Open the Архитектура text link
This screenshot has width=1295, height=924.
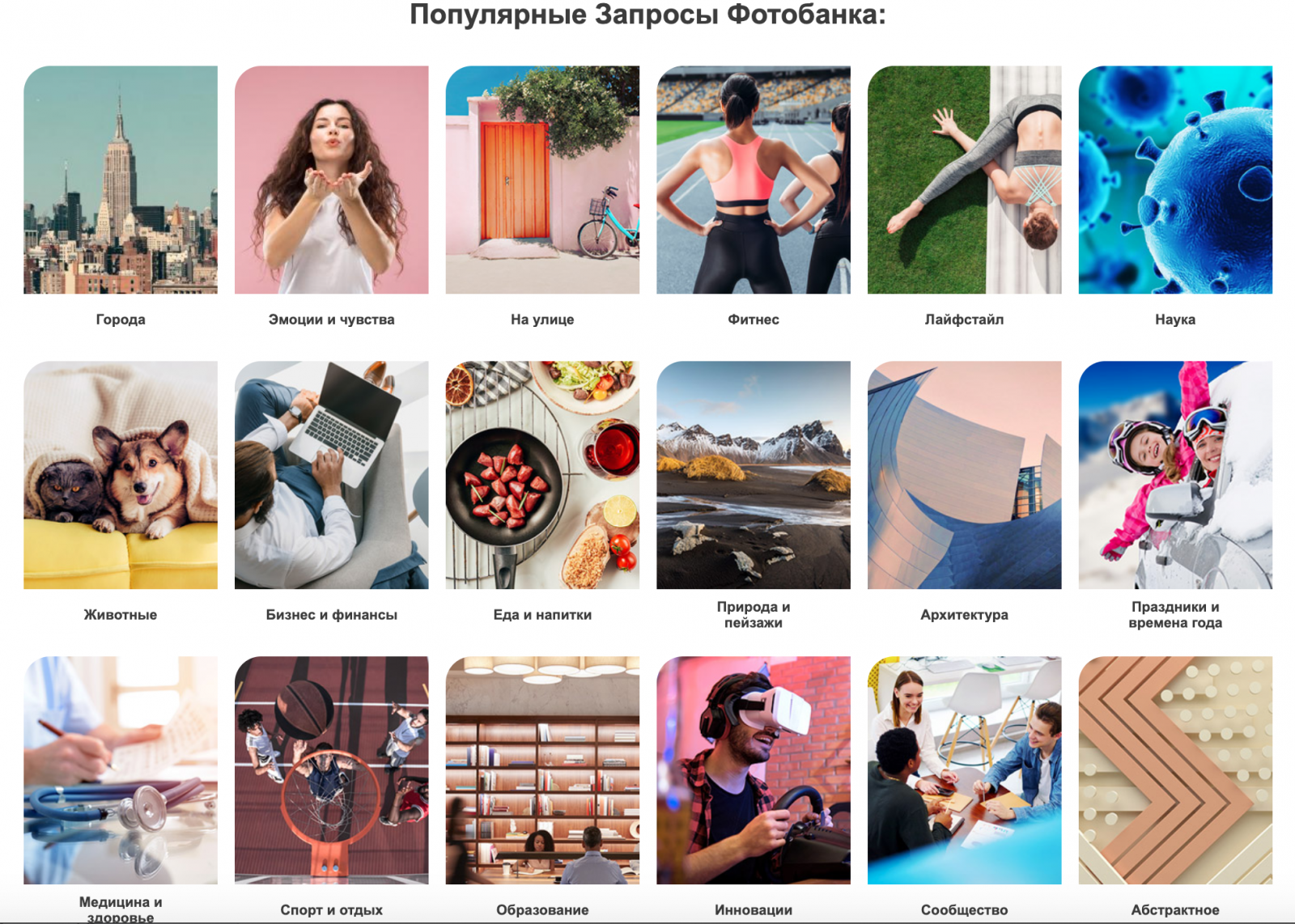tap(965, 615)
